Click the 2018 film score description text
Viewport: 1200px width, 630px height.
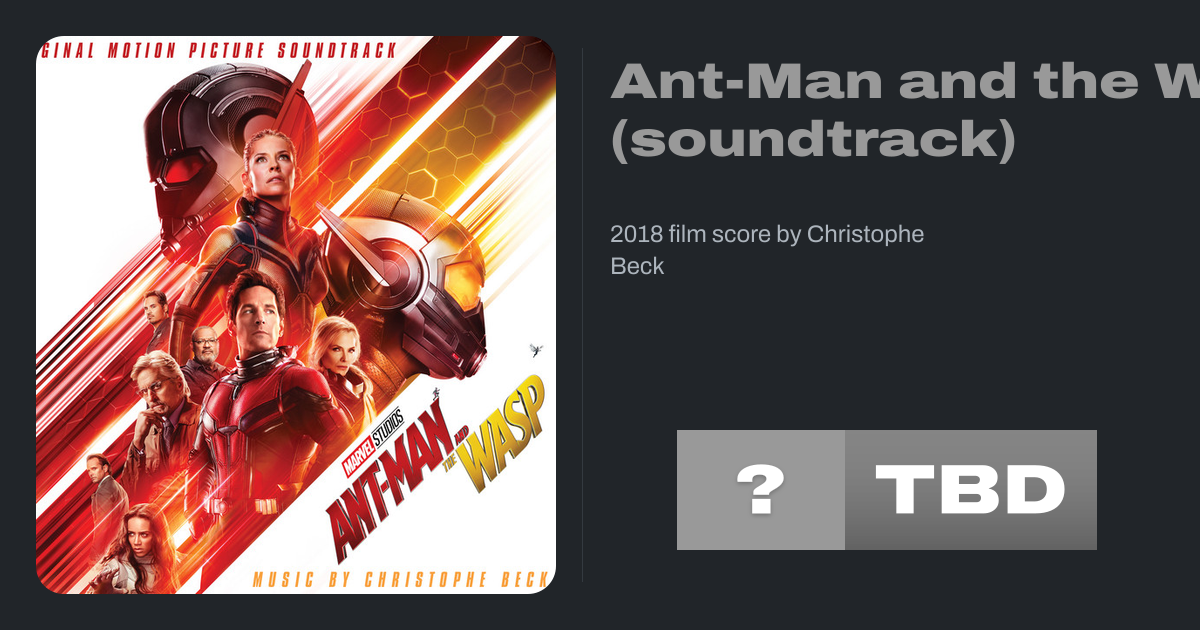767,250
